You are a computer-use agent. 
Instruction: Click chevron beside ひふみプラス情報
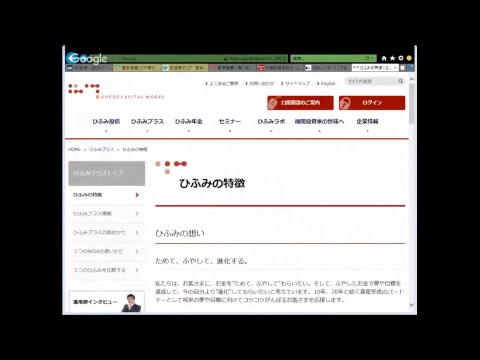point(137,214)
